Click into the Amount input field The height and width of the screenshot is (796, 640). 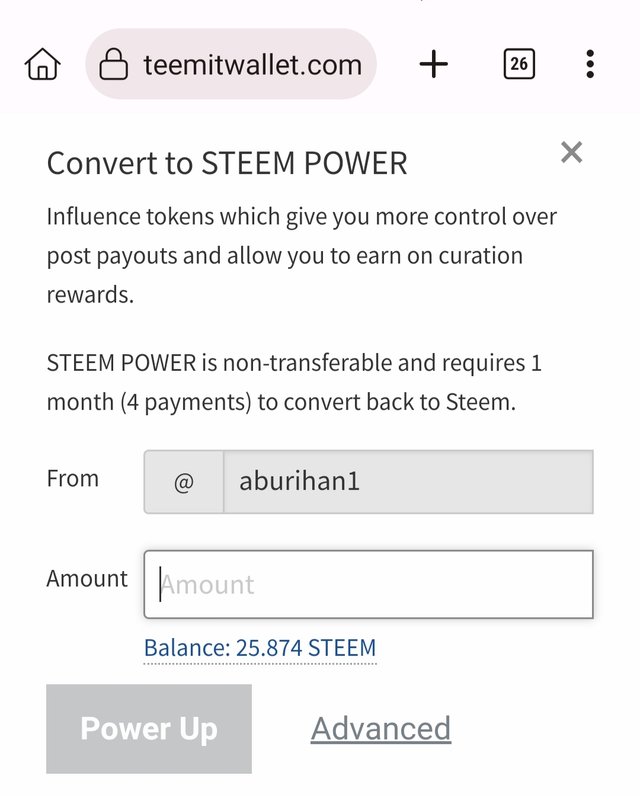[368, 584]
